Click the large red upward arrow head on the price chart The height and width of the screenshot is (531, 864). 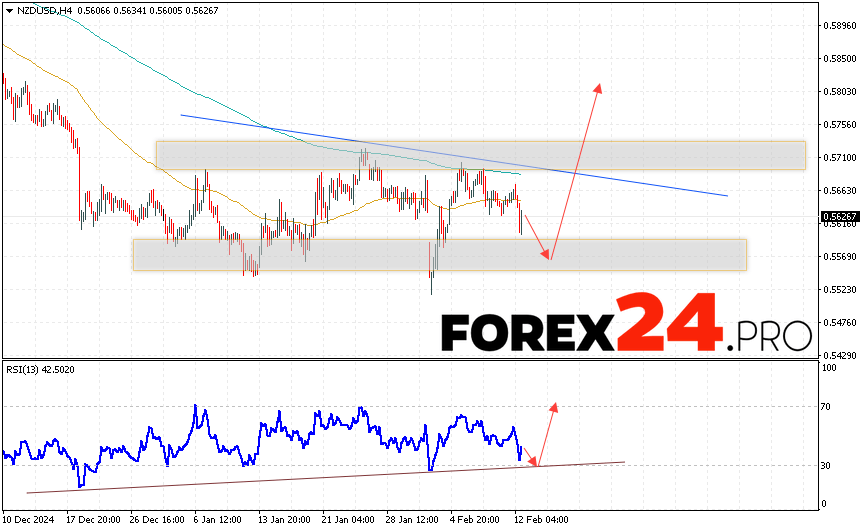(598, 89)
